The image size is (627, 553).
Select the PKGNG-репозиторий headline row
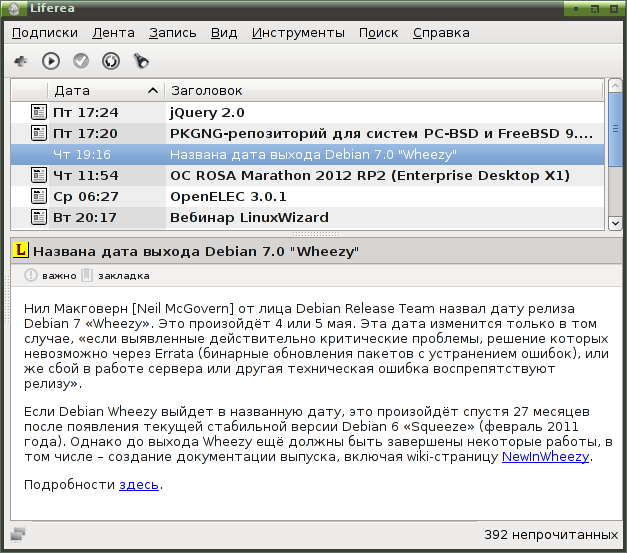point(308,133)
